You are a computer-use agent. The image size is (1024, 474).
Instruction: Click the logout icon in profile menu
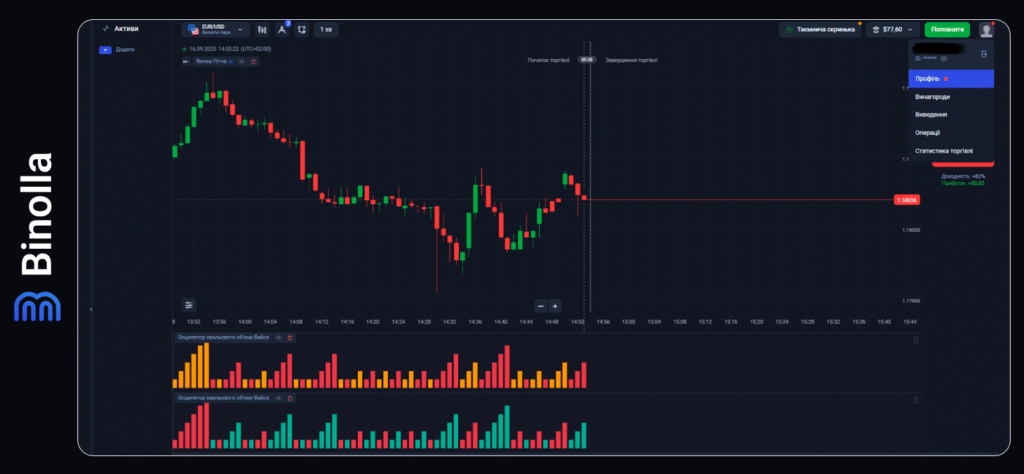[985, 53]
